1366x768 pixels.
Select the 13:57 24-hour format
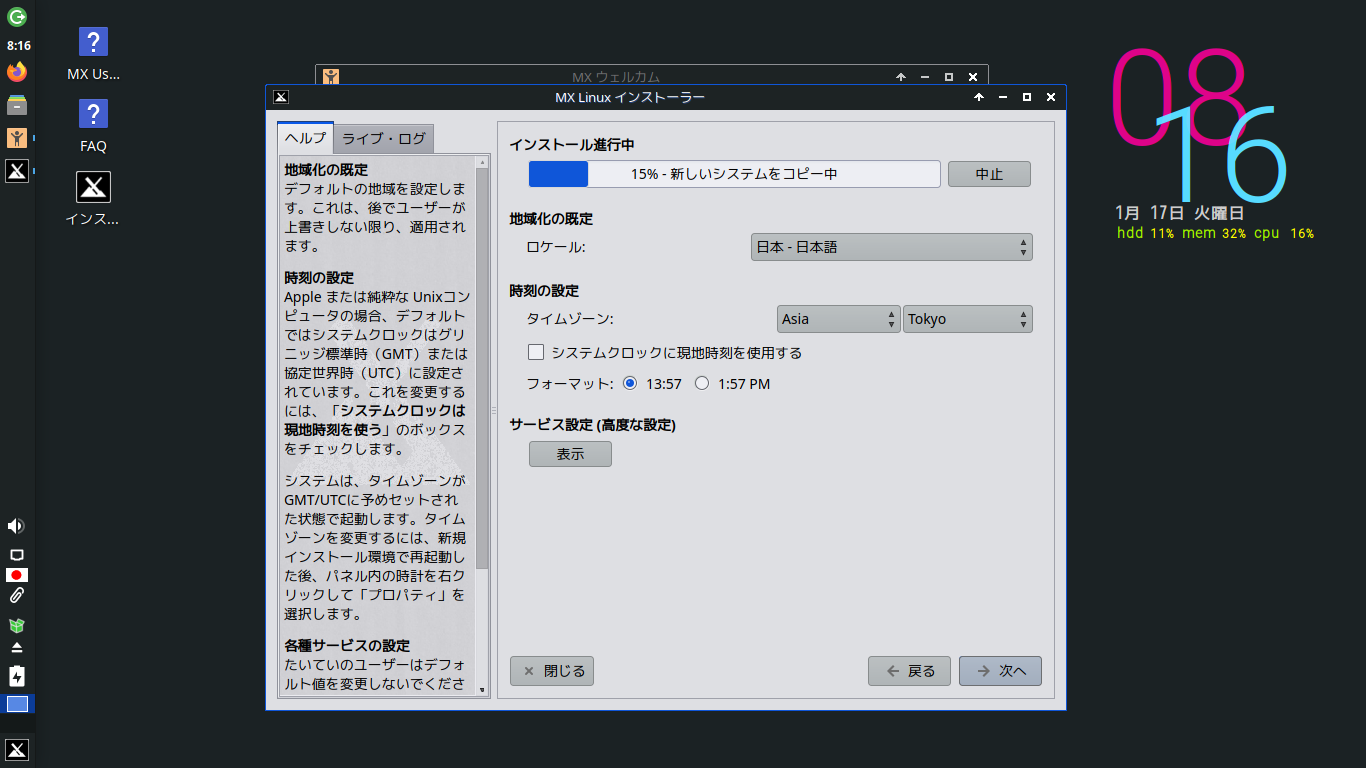coord(630,383)
